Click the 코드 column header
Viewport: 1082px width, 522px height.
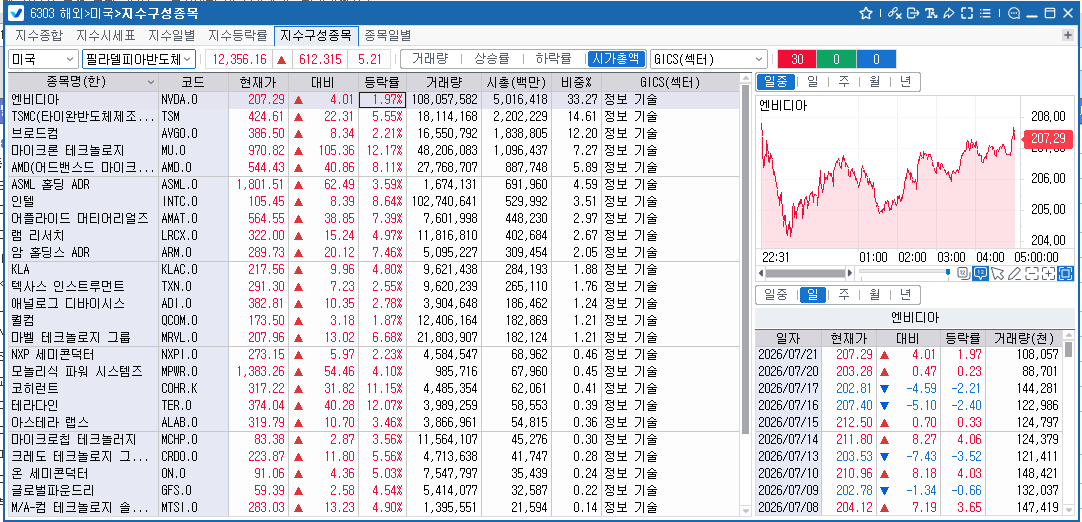click(x=194, y=83)
